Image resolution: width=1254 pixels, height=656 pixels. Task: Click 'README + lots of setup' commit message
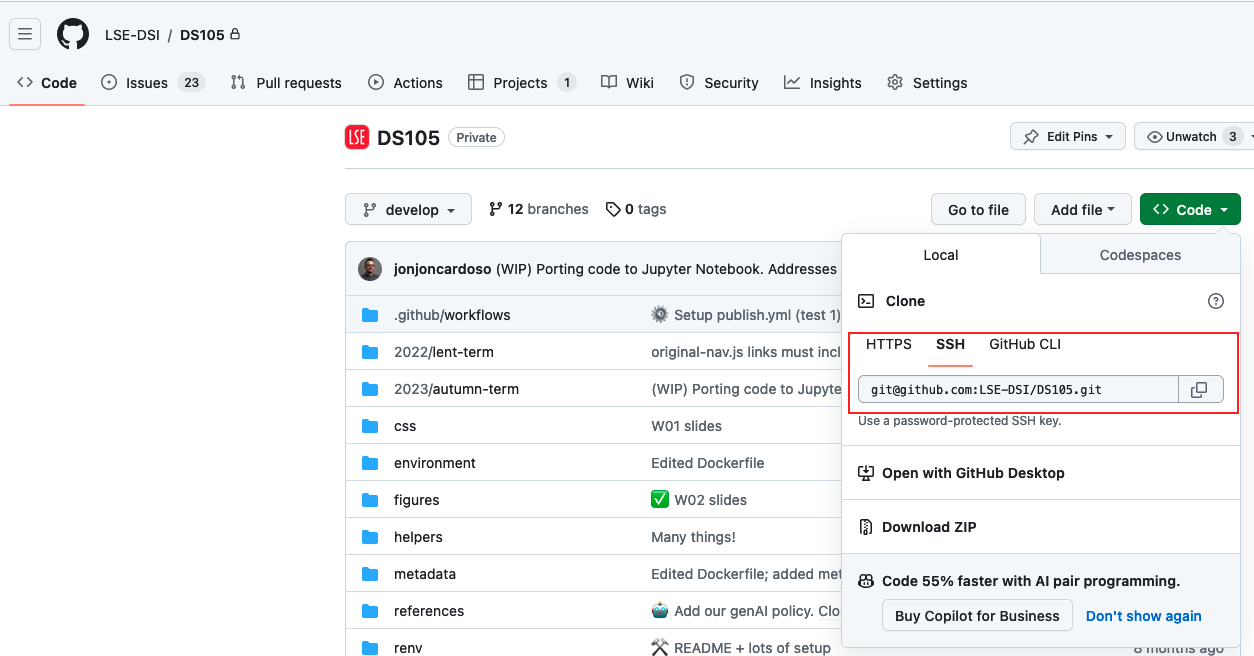tap(741, 648)
